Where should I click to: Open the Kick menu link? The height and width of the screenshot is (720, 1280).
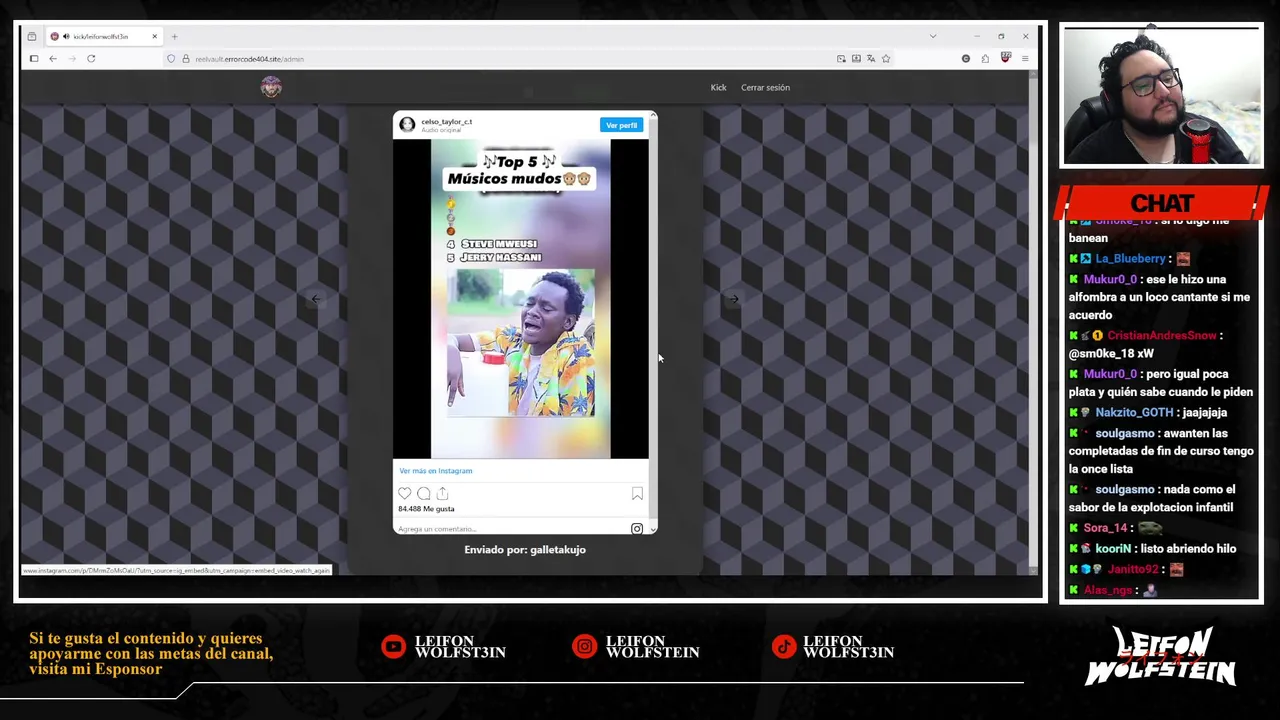[718, 87]
